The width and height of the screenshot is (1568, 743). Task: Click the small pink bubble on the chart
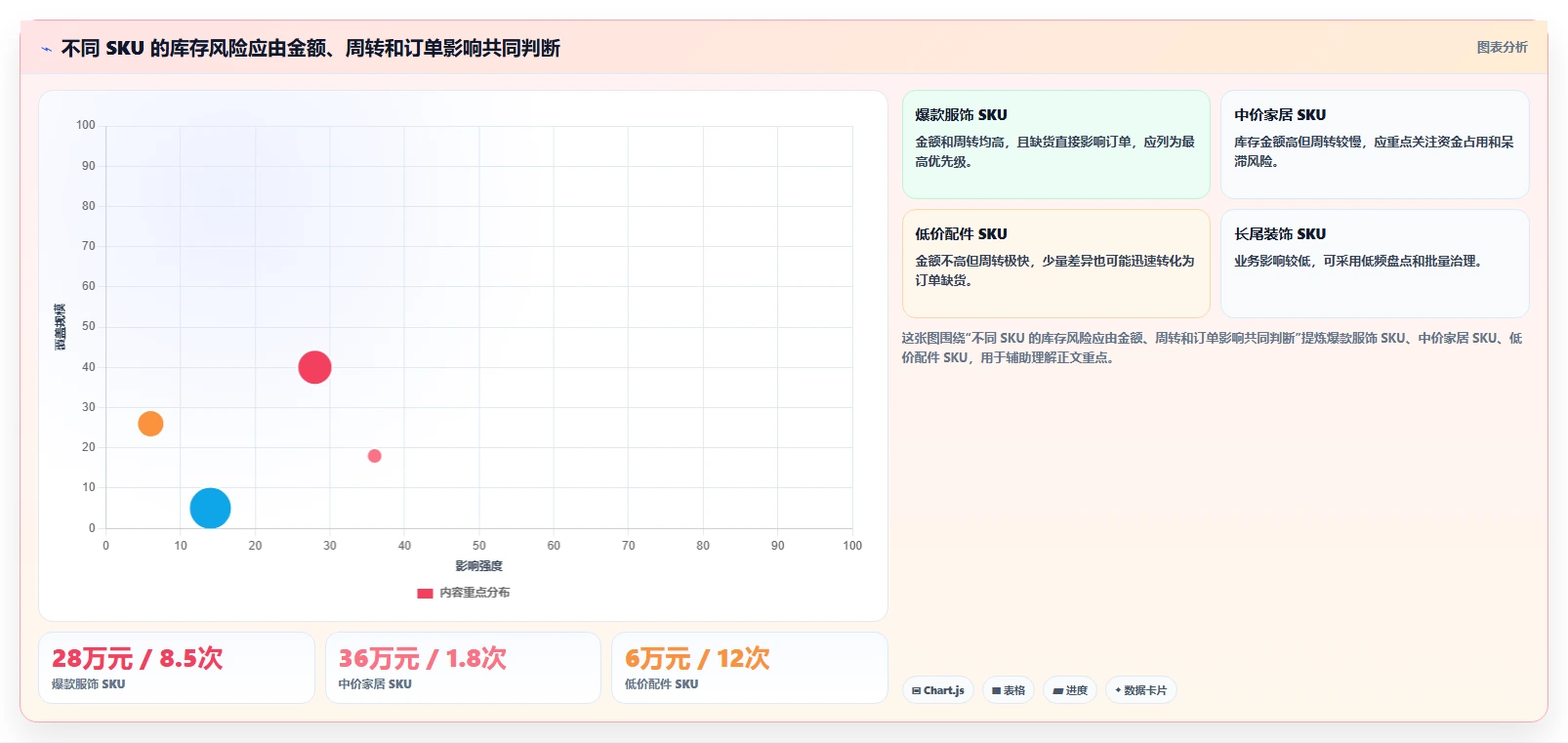pos(374,456)
